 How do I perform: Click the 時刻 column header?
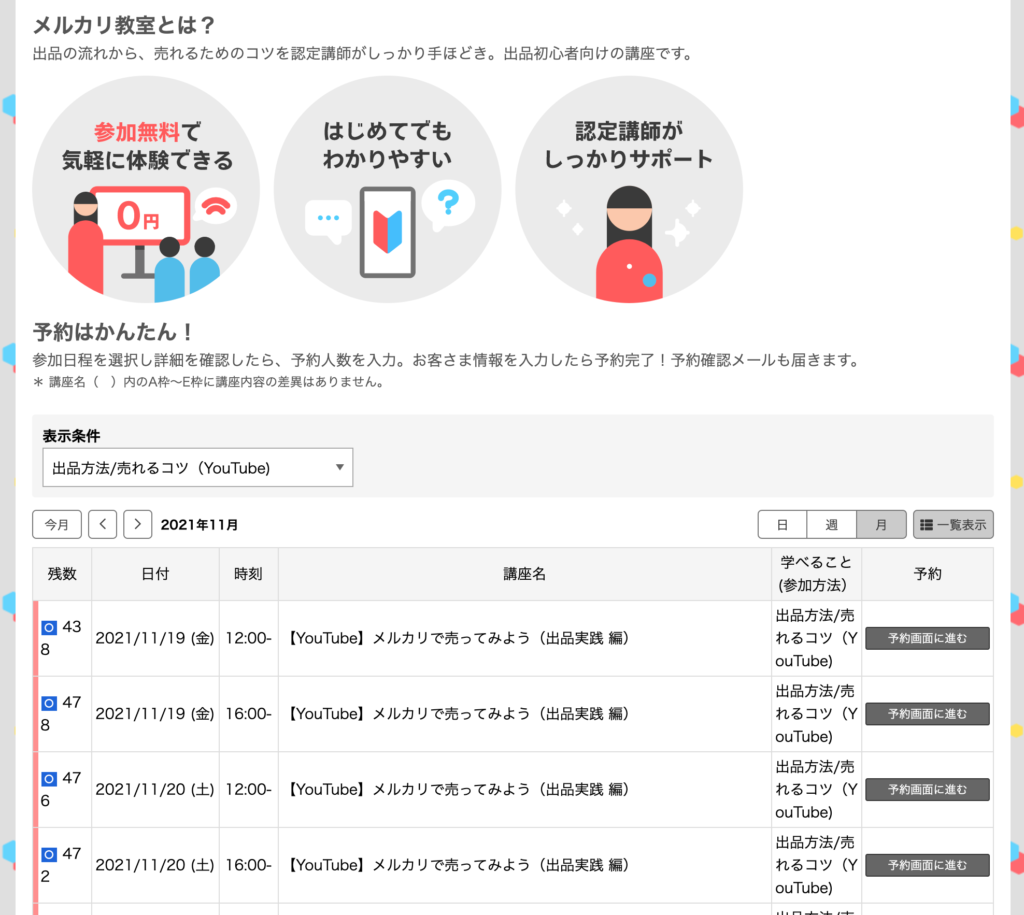(x=249, y=574)
